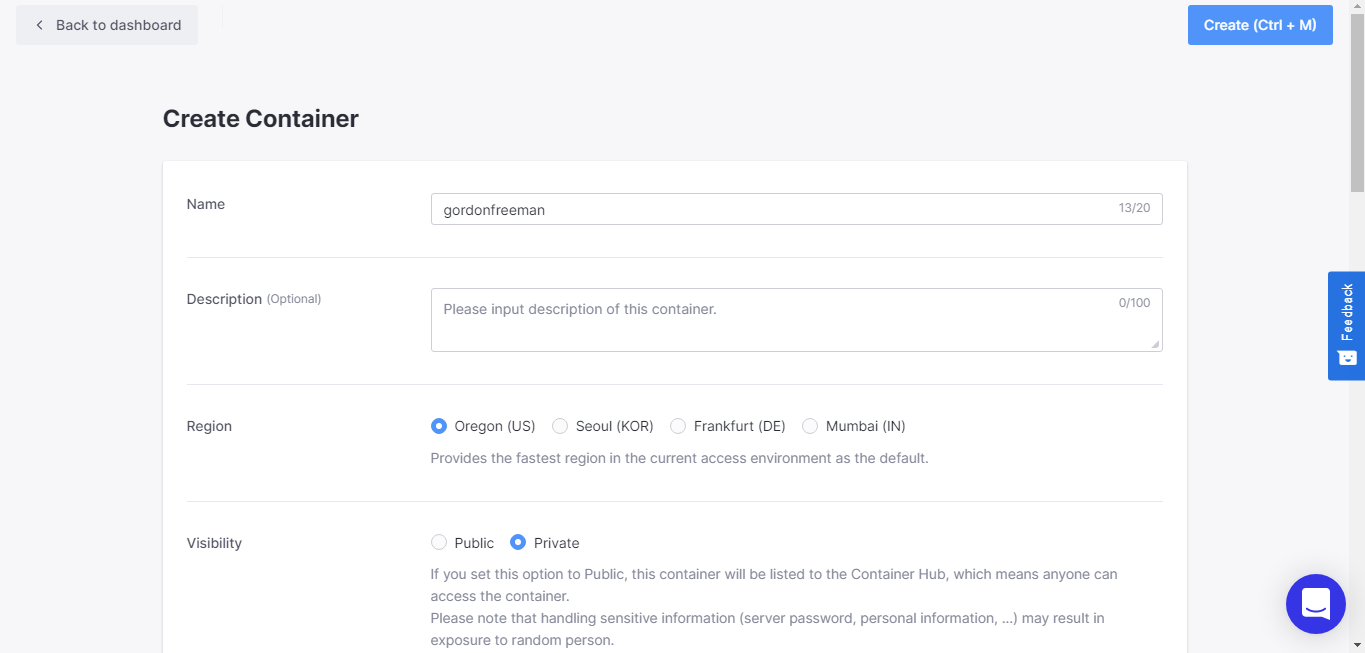Image resolution: width=1365 pixels, height=653 pixels.
Task: Click the Region field label
Action: pyautogui.click(x=209, y=426)
